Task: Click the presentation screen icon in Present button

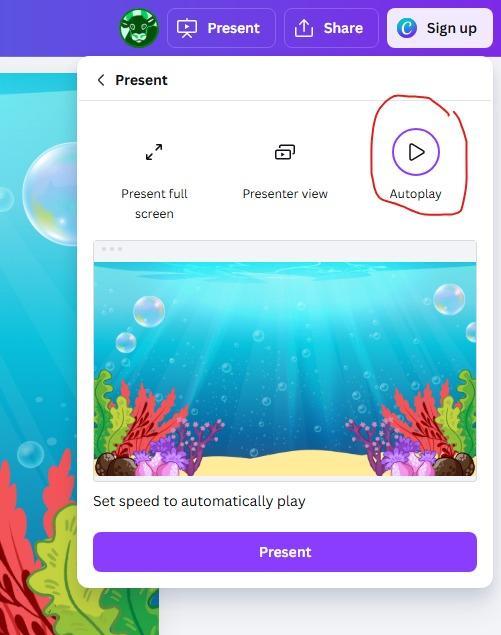Action: point(187,28)
